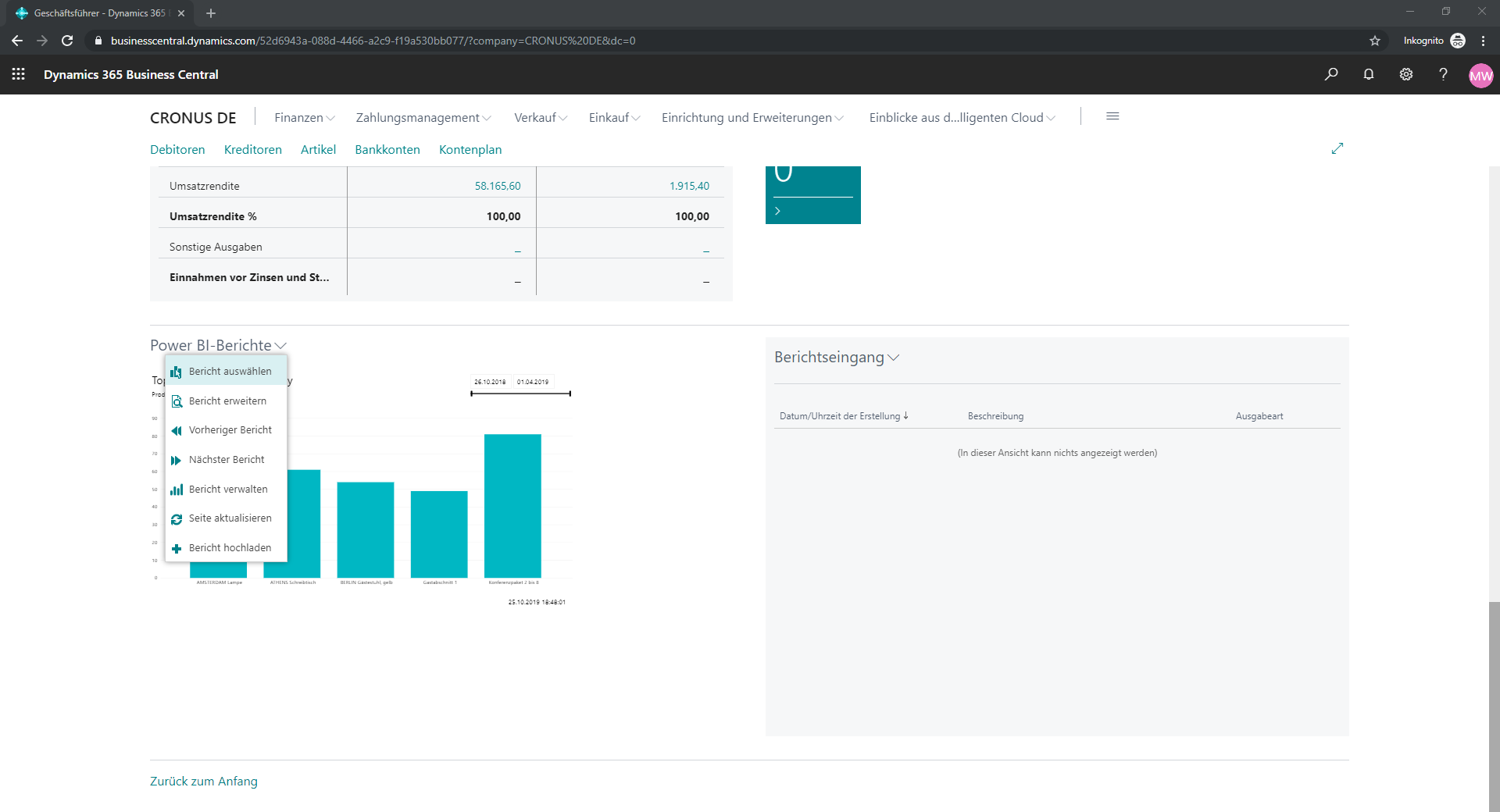Screen dimensions: 1500x812
Task: Open the notifications bell icon
Action: pyautogui.click(x=1369, y=74)
